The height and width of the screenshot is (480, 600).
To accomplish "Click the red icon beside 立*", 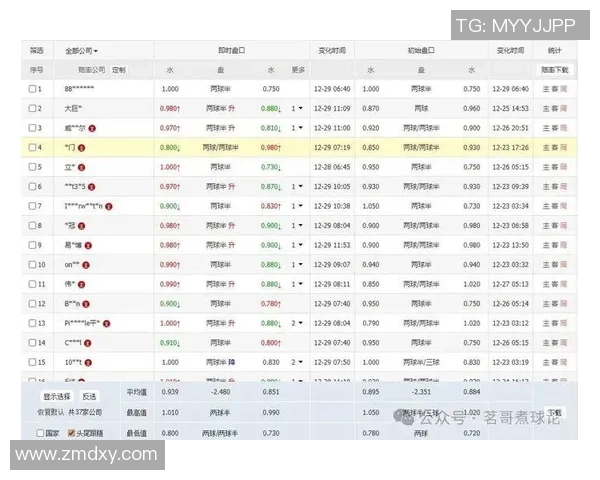I will pos(81,168).
